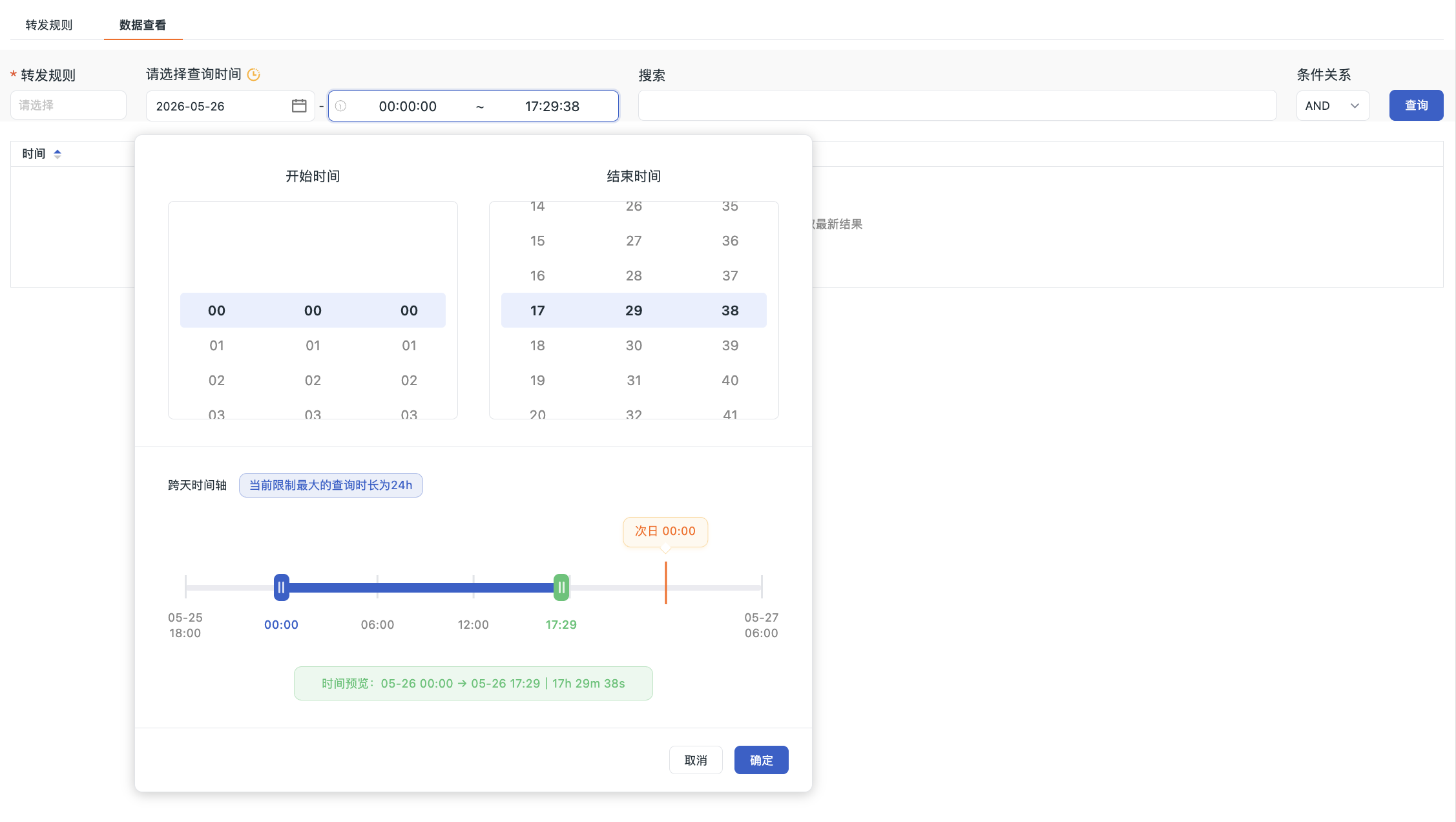Click the blue 查询 button
This screenshot has height=822, width=1456.
coord(1416,105)
